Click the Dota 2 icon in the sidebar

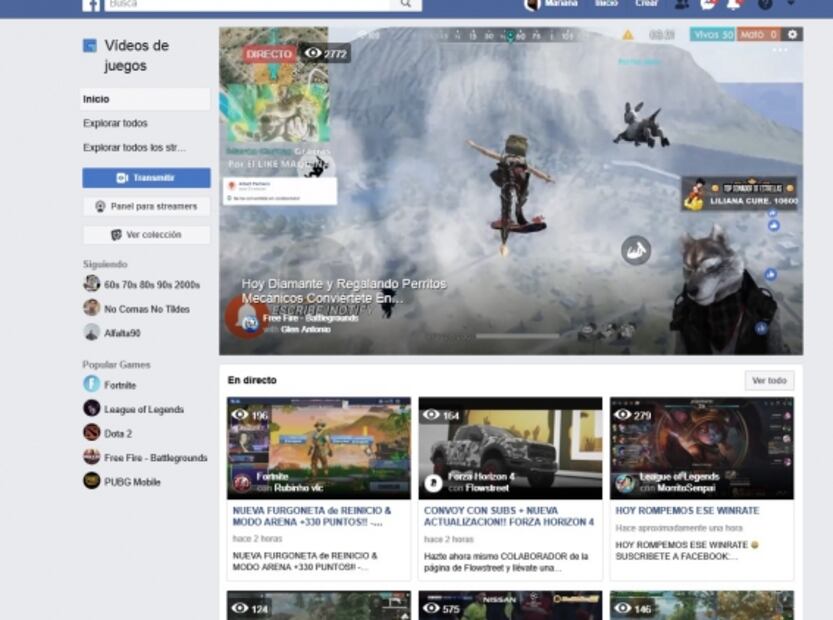(x=92, y=433)
